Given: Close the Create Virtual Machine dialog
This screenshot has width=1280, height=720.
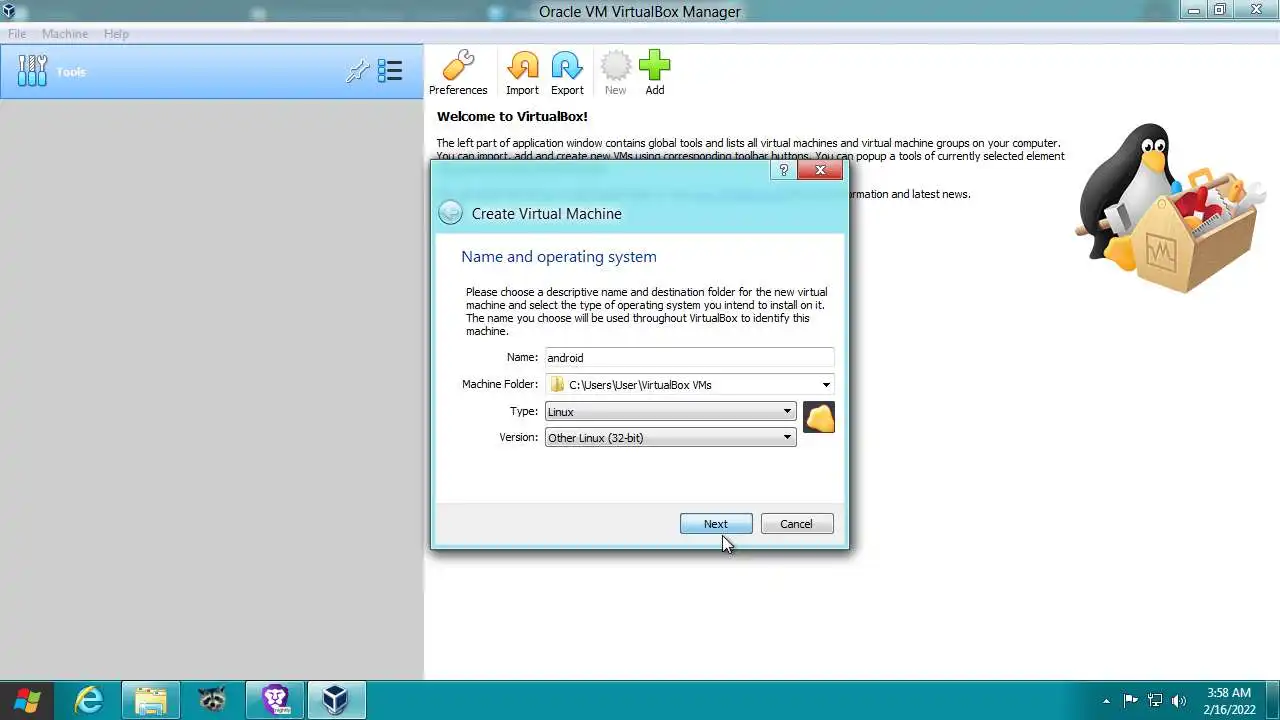Looking at the screenshot, I should pyautogui.click(x=820, y=170).
